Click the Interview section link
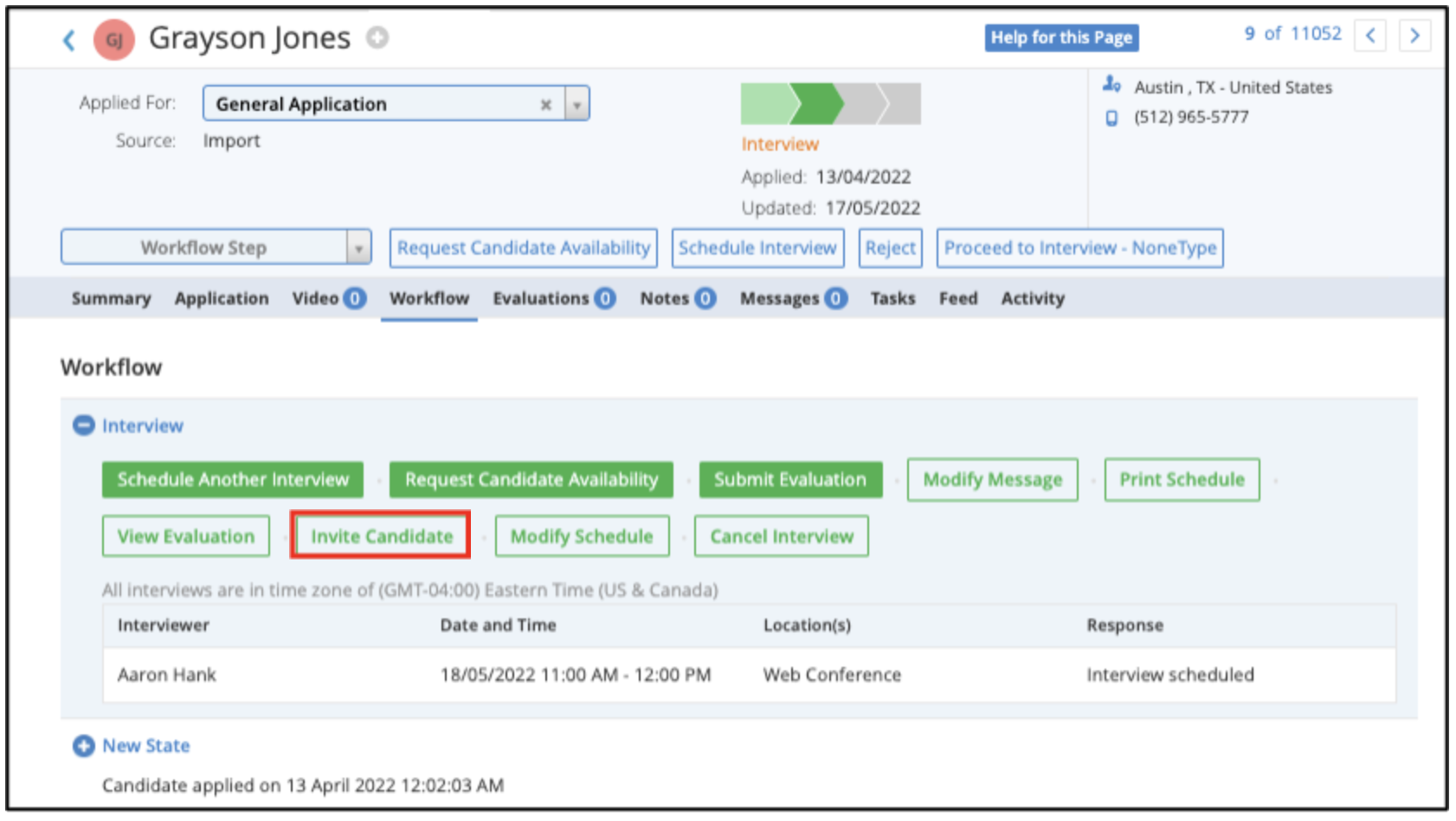The image size is (1456, 821). 143,425
